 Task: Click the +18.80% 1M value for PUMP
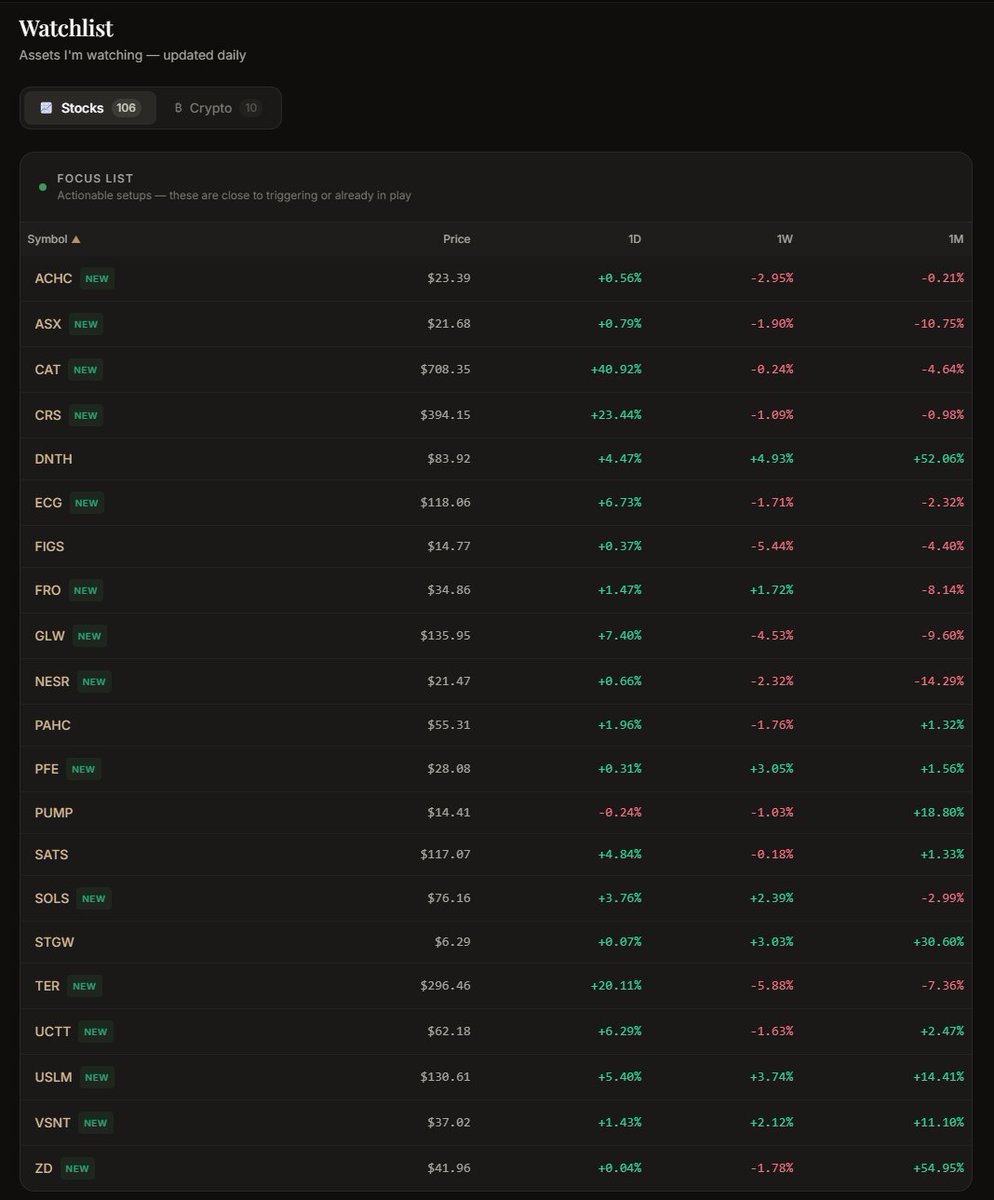tap(939, 812)
